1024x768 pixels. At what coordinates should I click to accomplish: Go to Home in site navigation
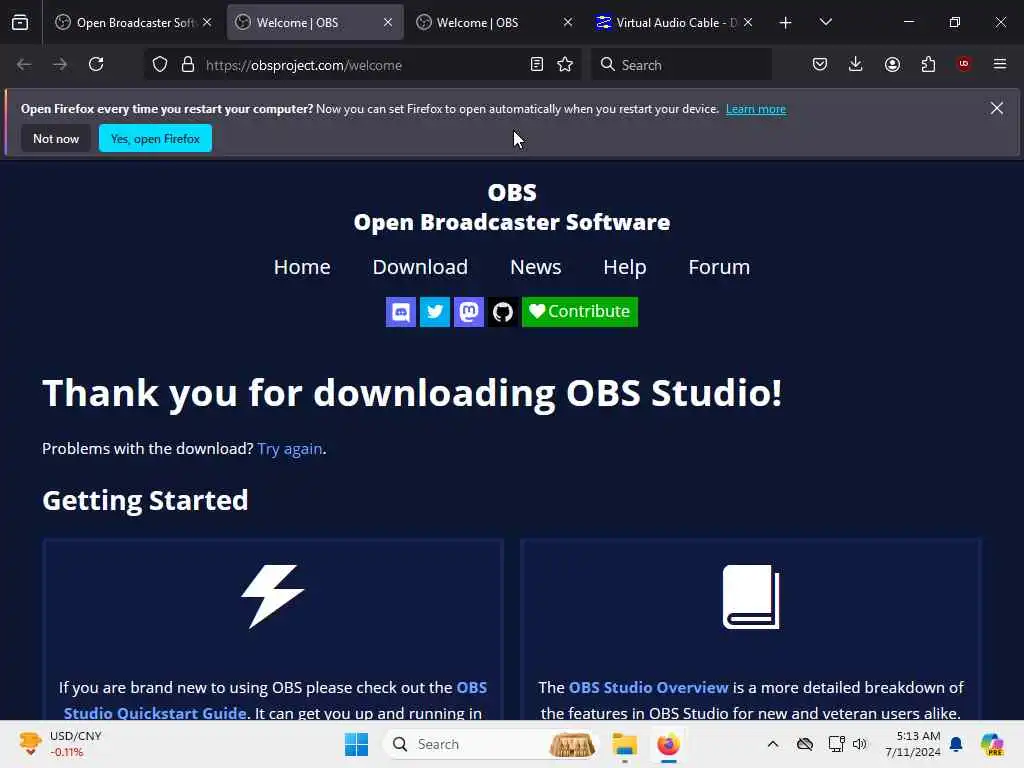pos(302,267)
